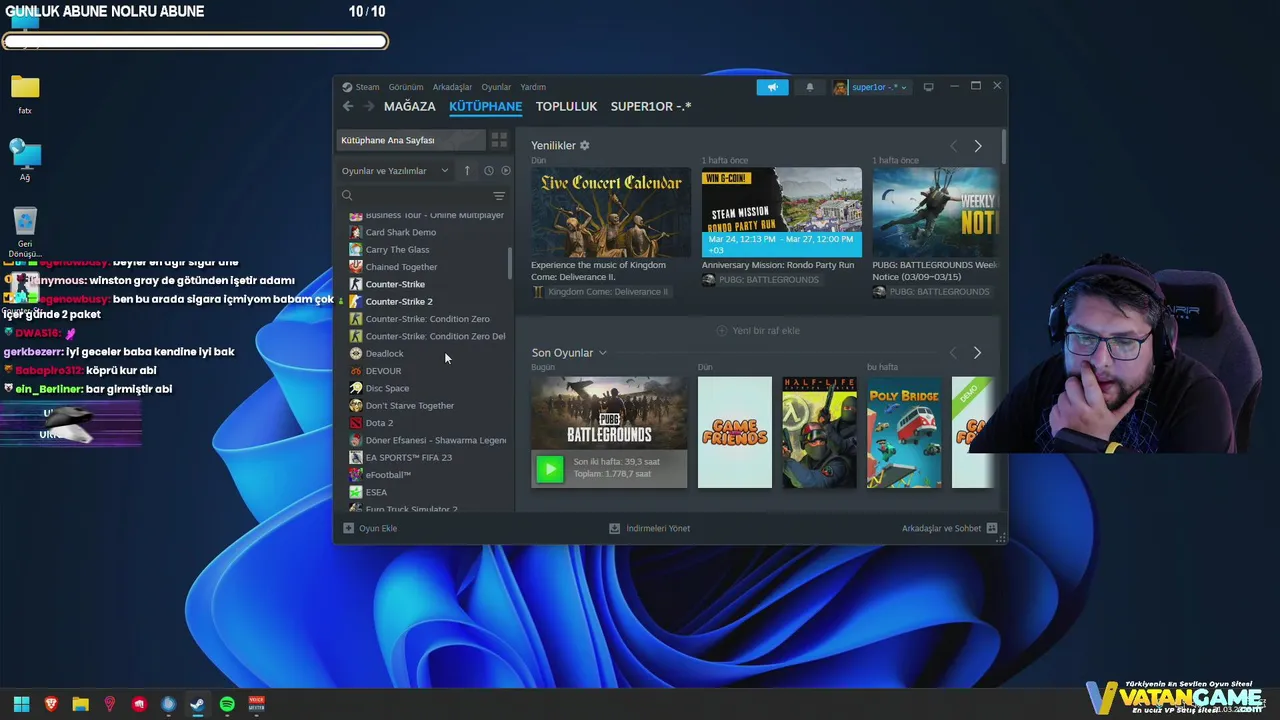The image size is (1280, 720).
Task: Click Yeni bir raf ekle
Action: tap(758, 331)
